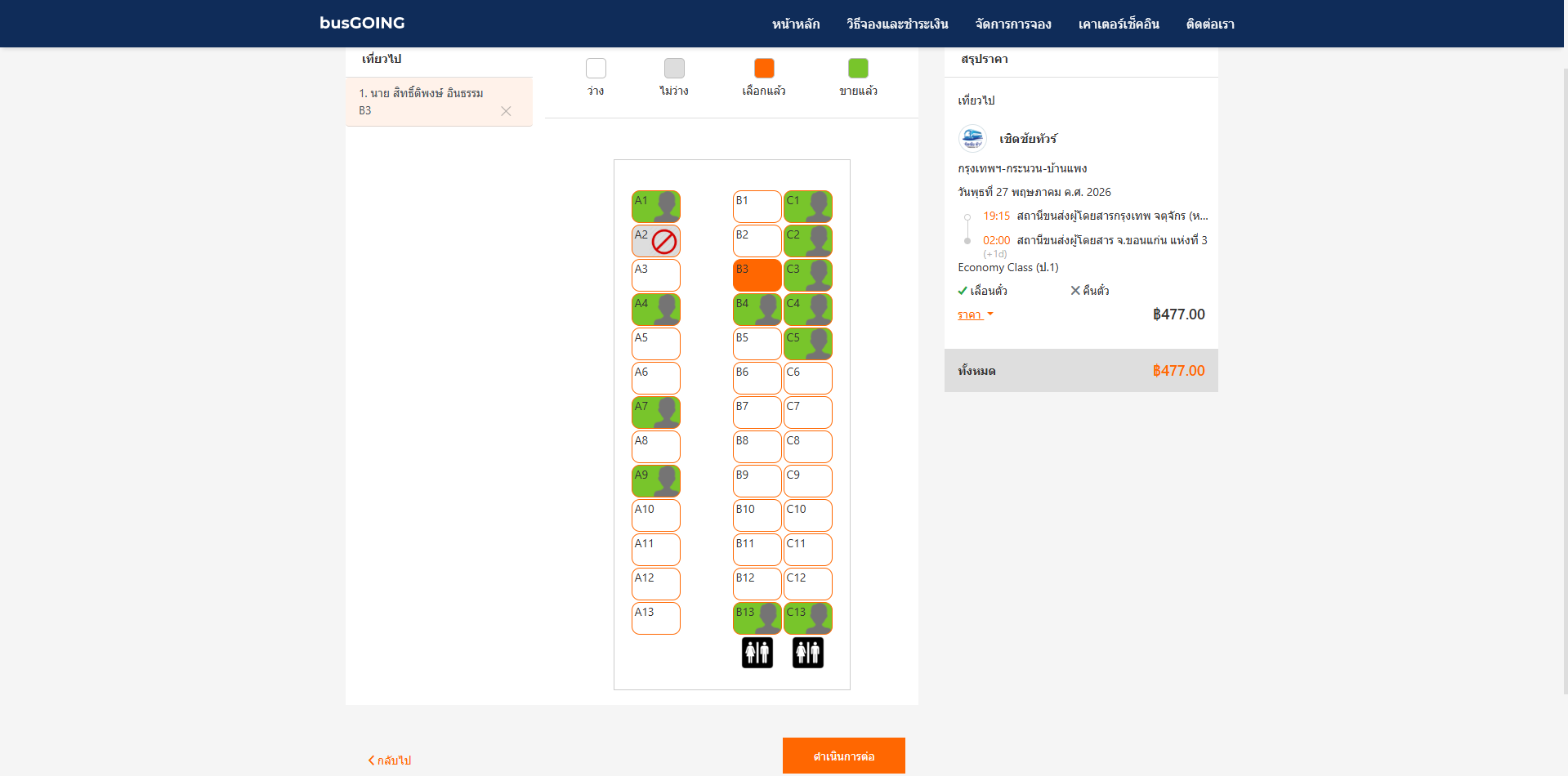The image size is (1568, 776).
Task: Remove passenger 1 seat B3 with X
Action: pyautogui.click(x=506, y=111)
